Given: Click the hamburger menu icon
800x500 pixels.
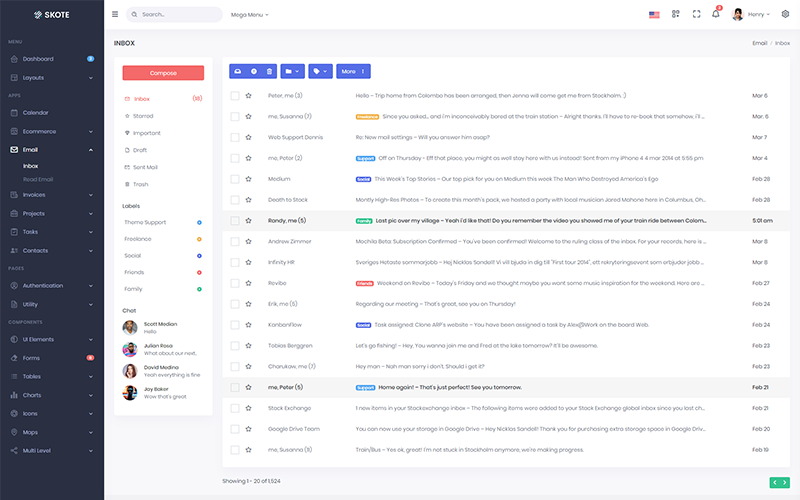Looking at the screenshot, I should (115, 14).
